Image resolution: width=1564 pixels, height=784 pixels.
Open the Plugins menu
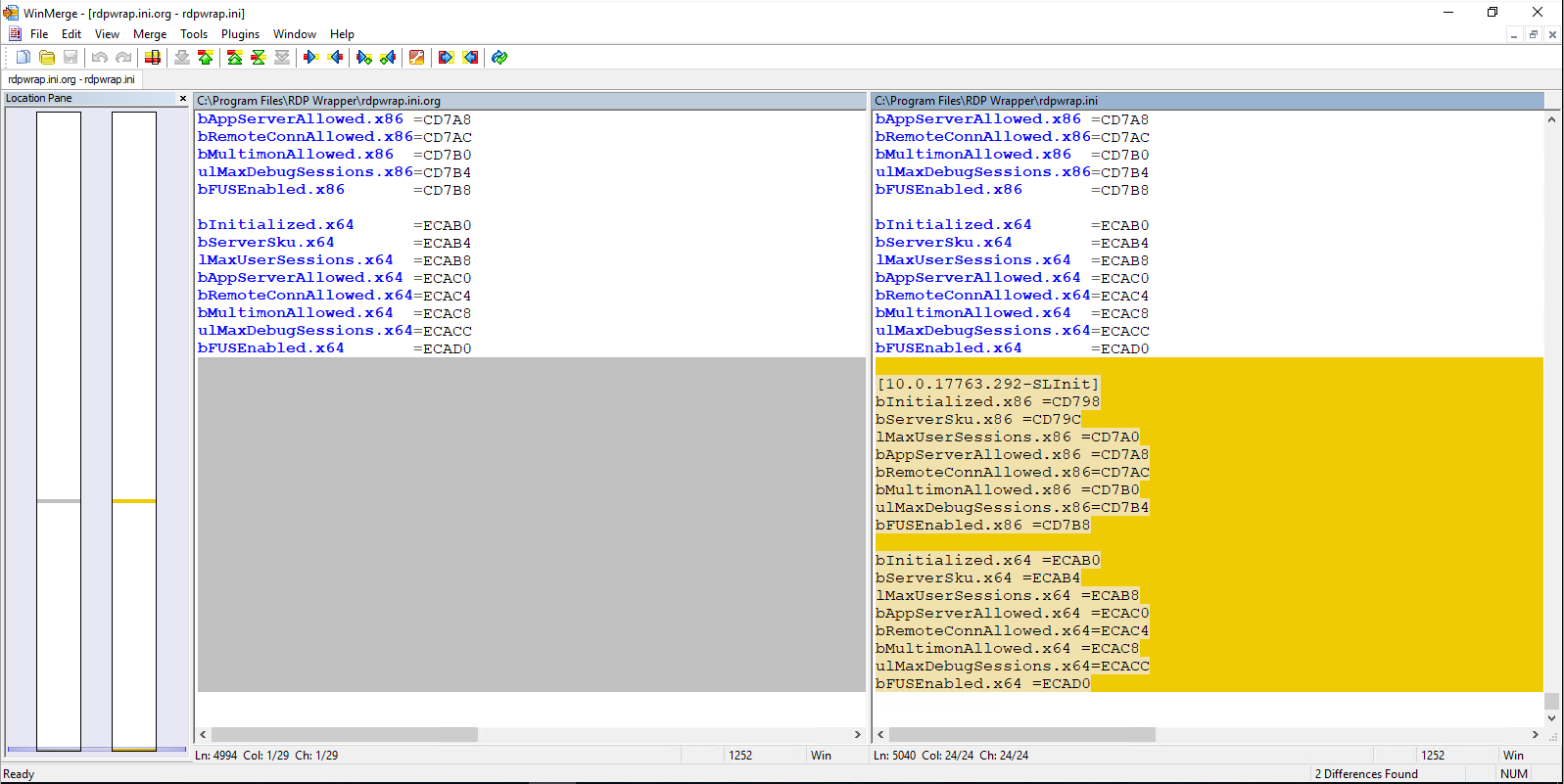click(x=240, y=34)
